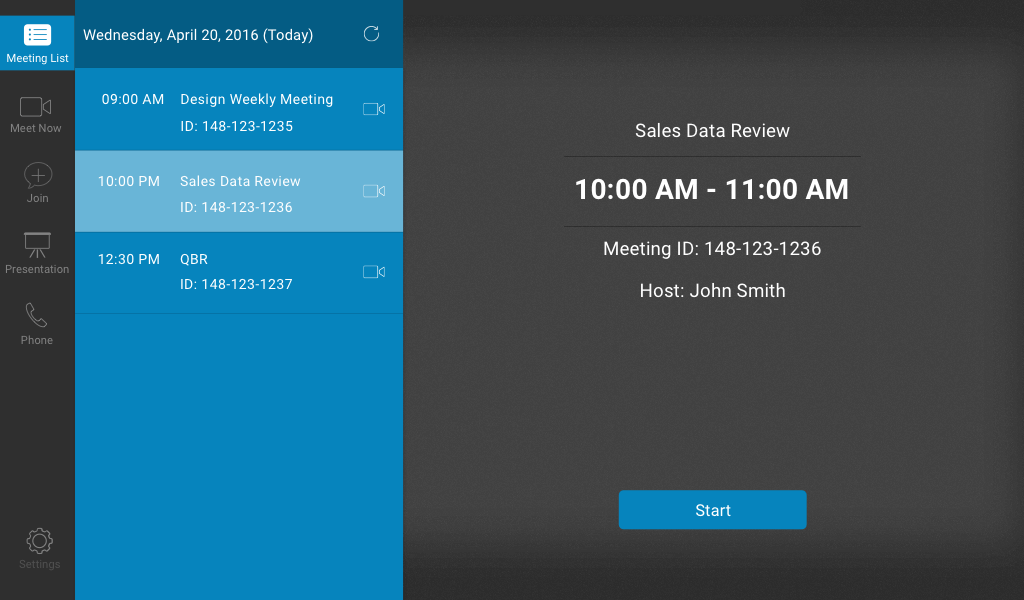Open the Phone section
The image size is (1024, 600).
tap(37, 324)
